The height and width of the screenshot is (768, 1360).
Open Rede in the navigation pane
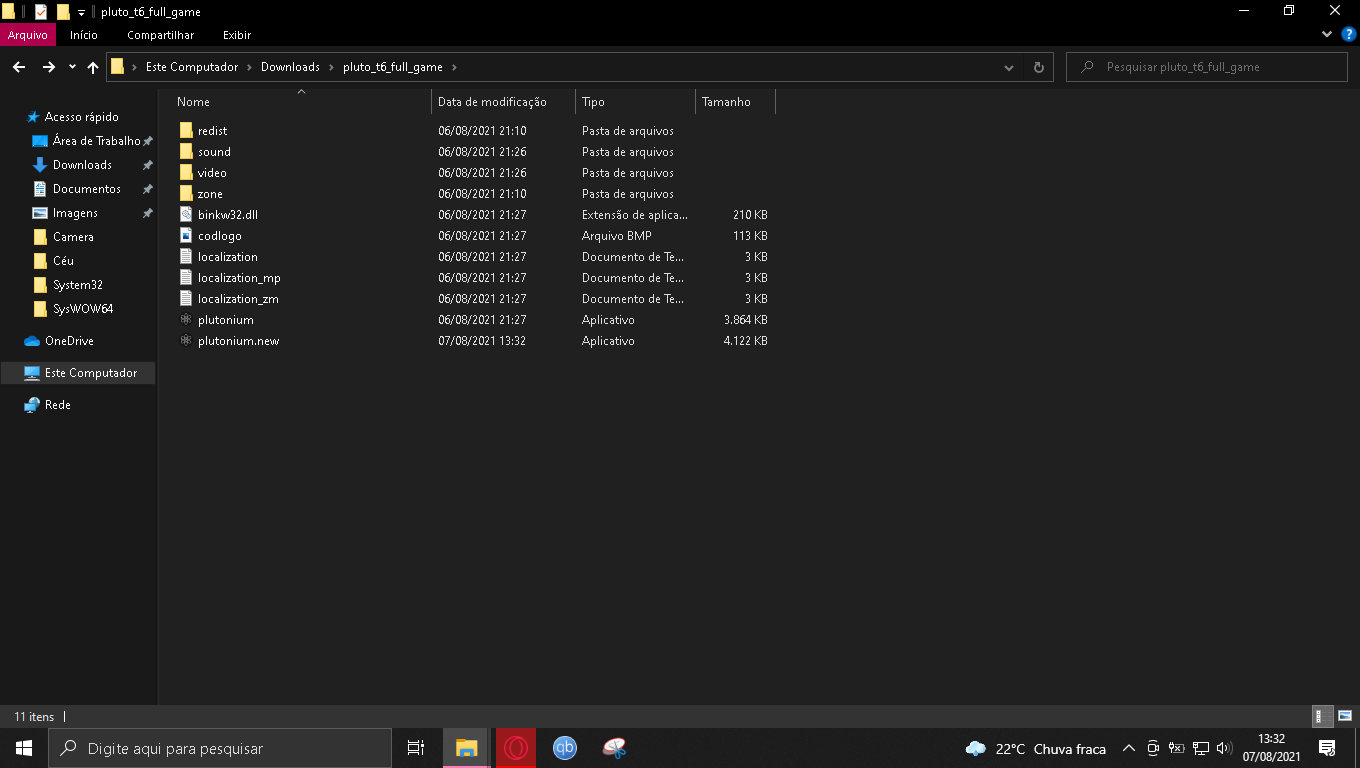(x=57, y=405)
